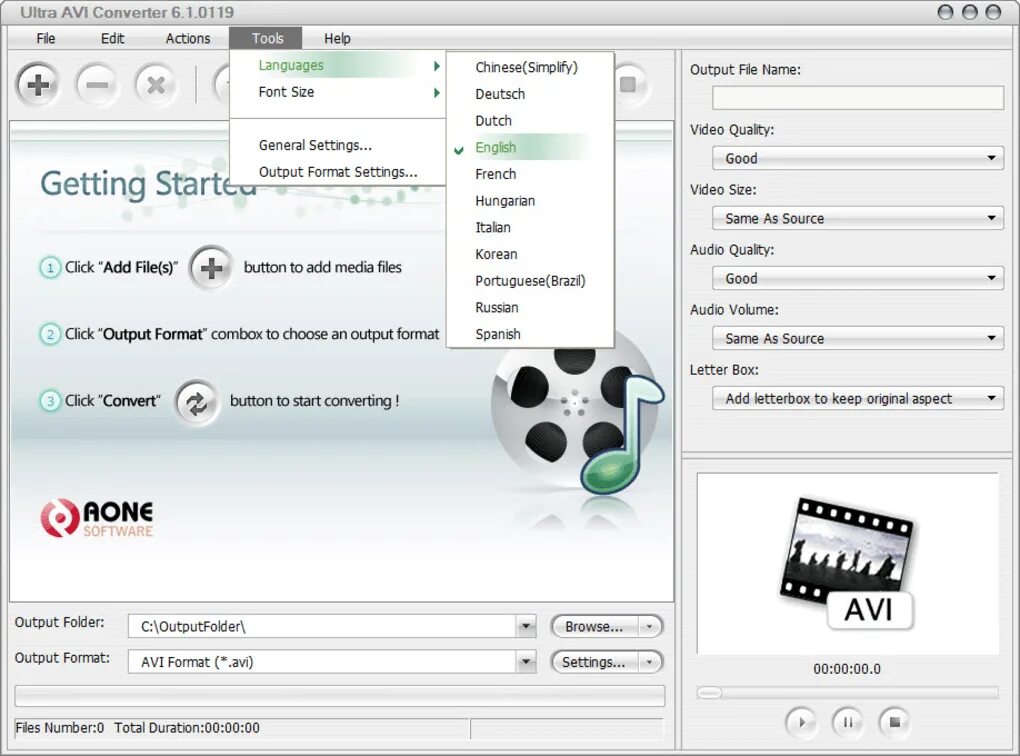Open the Audio Volume dropdown

857,338
